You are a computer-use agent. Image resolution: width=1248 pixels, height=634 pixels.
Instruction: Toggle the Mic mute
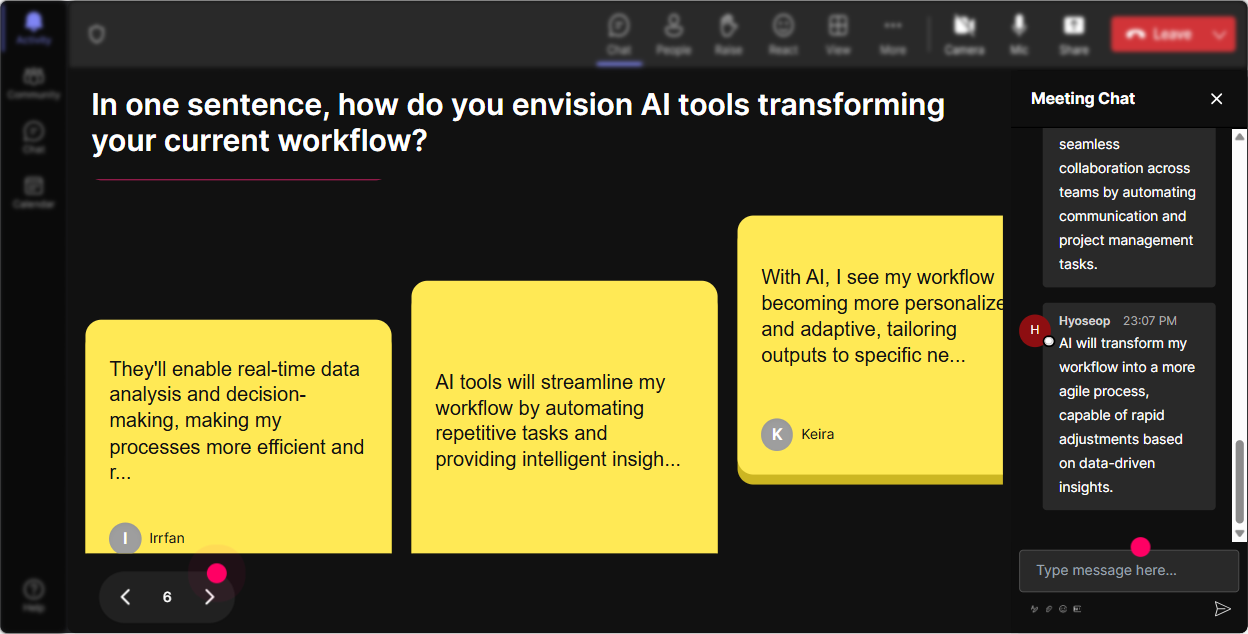(x=1019, y=34)
